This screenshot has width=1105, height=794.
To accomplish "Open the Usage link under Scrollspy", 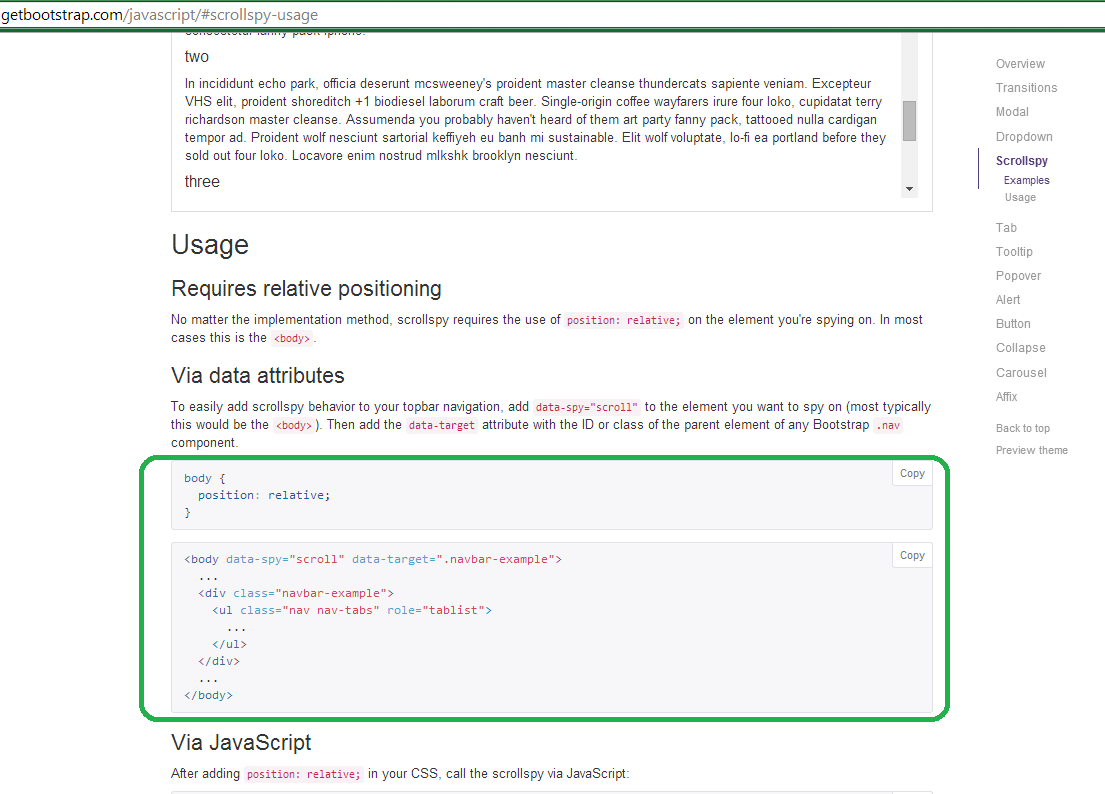I will (x=1020, y=197).
